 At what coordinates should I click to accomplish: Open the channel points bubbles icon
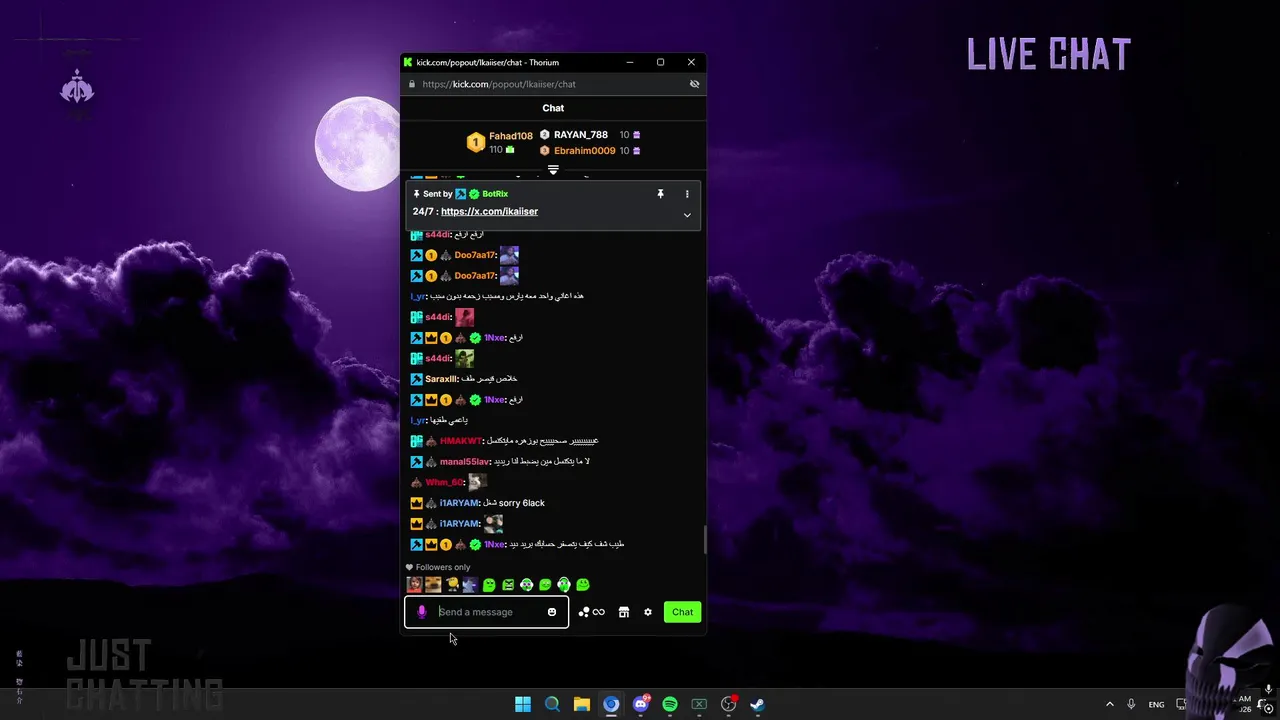(584, 612)
